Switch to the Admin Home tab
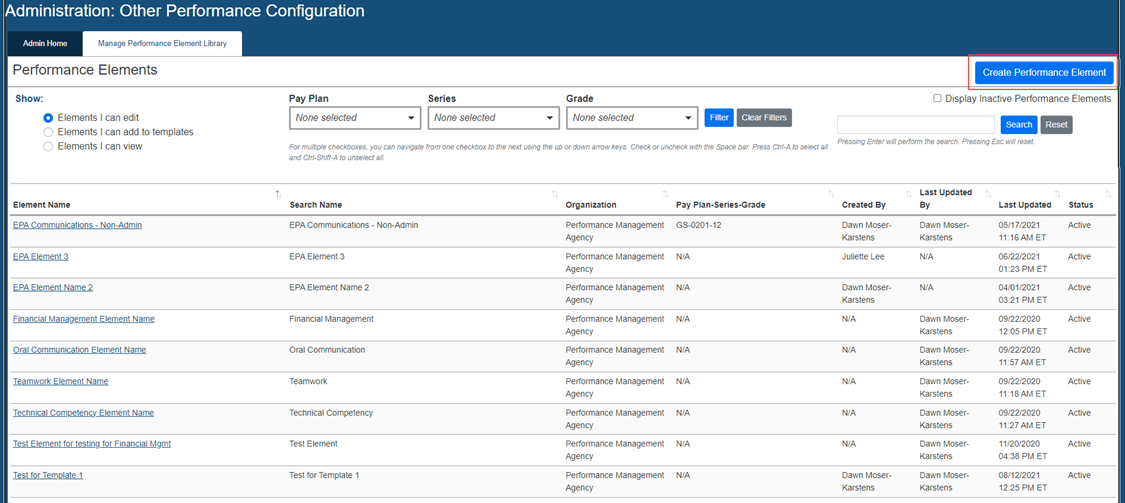The image size is (1125, 503). [x=45, y=44]
